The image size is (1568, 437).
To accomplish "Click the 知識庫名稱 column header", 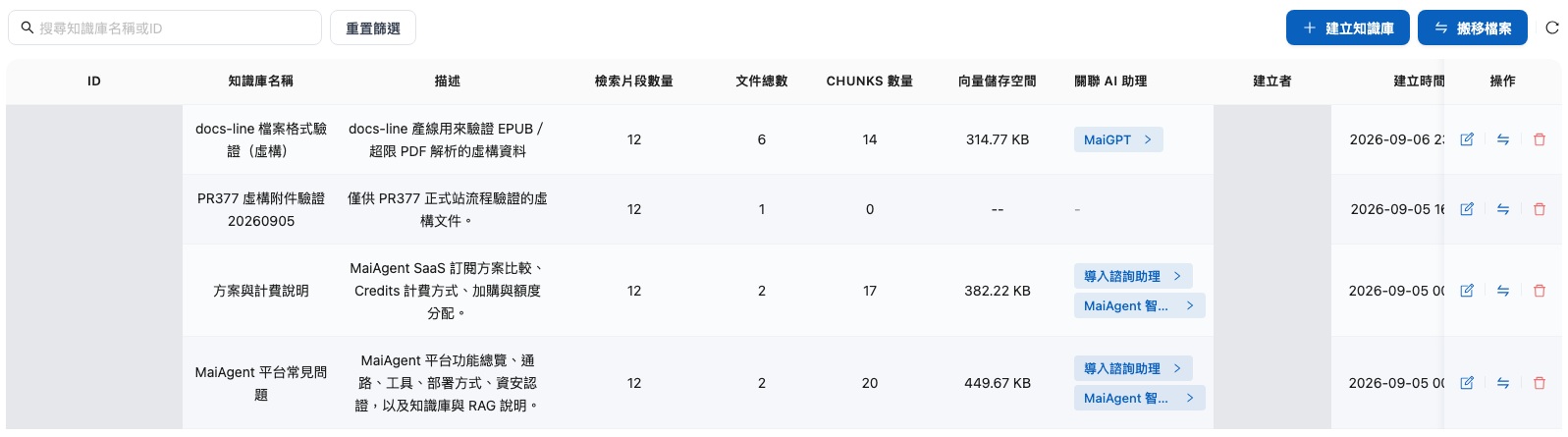I will (261, 82).
